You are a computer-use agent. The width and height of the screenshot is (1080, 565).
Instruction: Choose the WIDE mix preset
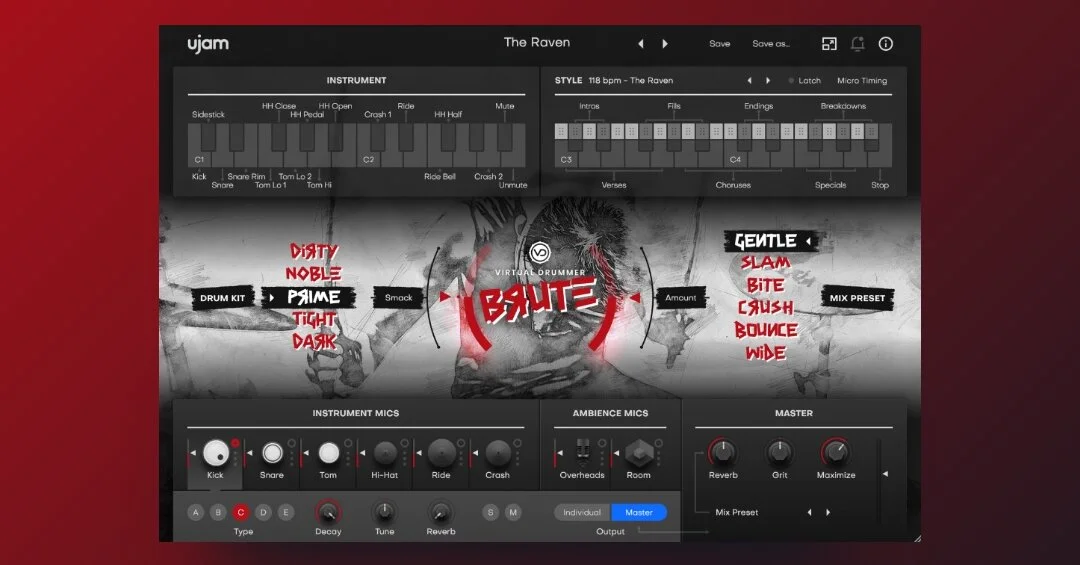point(765,353)
